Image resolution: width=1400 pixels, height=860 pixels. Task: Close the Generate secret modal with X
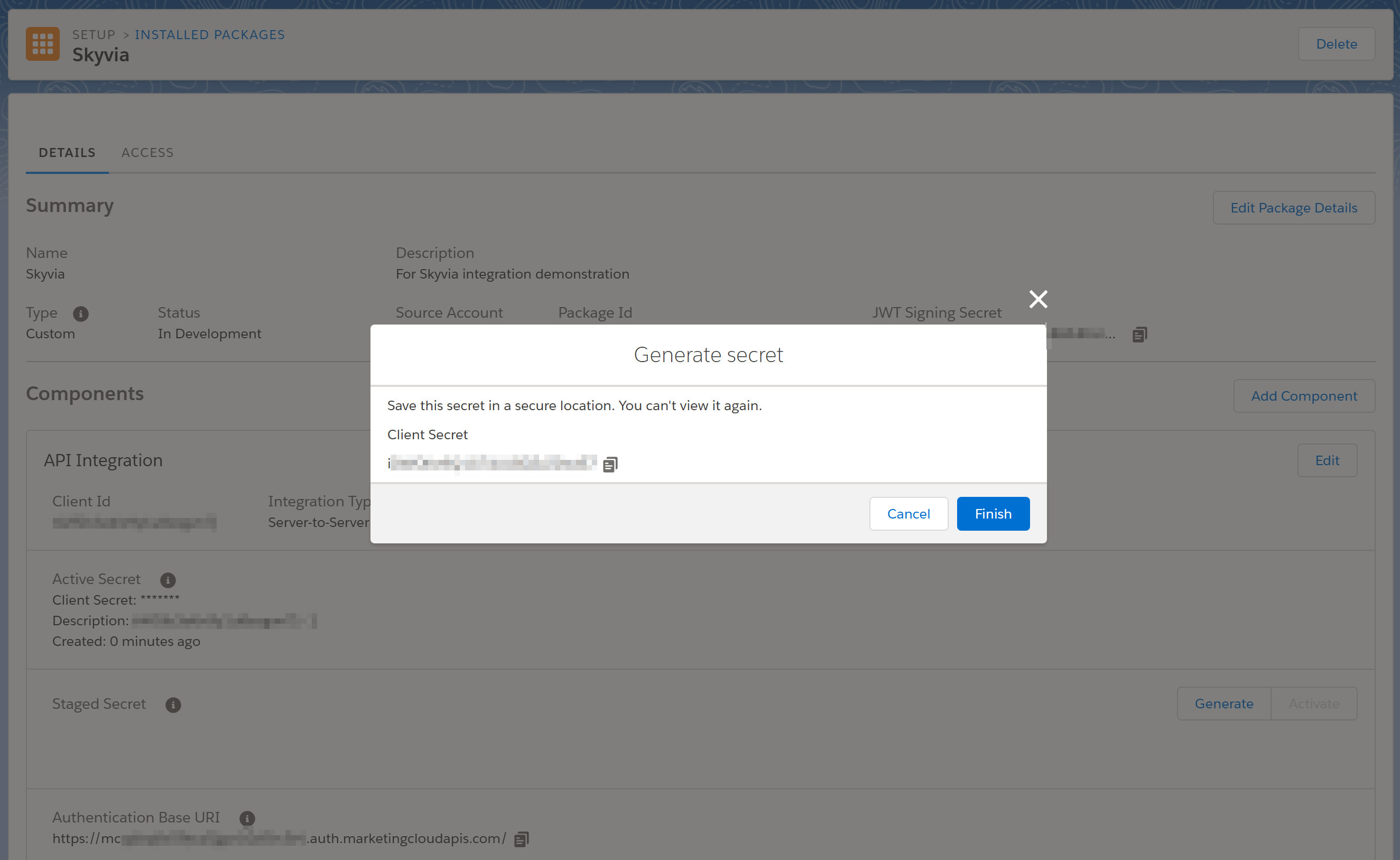[x=1038, y=299]
